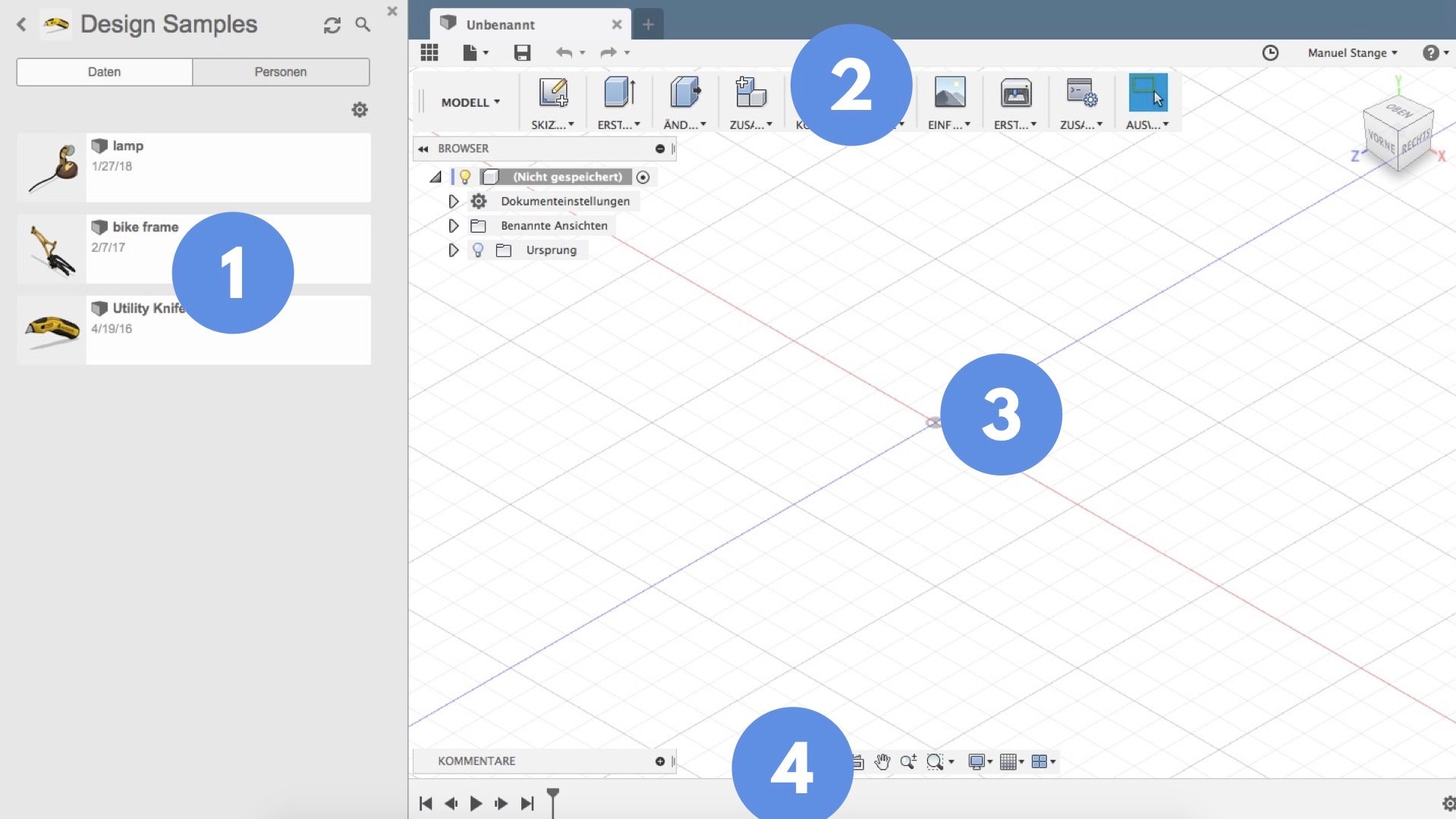Open the Manuel Stange user menu
This screenshot has height=819, width=1456.
pos(1352,52)
